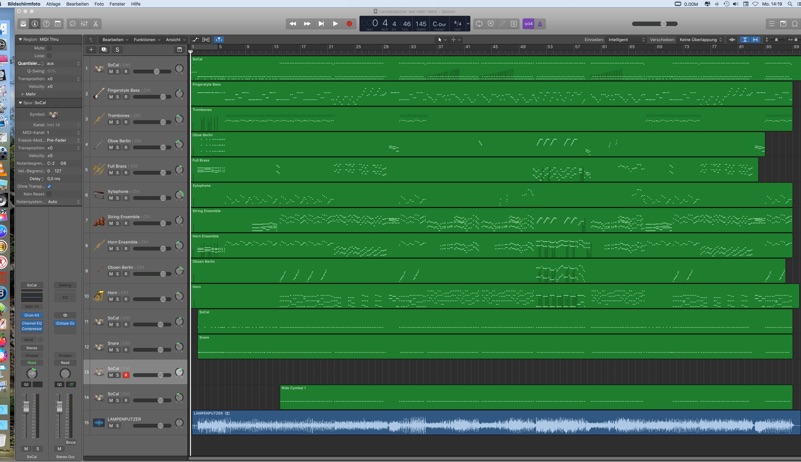
Task: Start recording with the red Record button
Action: pos(349,24)
